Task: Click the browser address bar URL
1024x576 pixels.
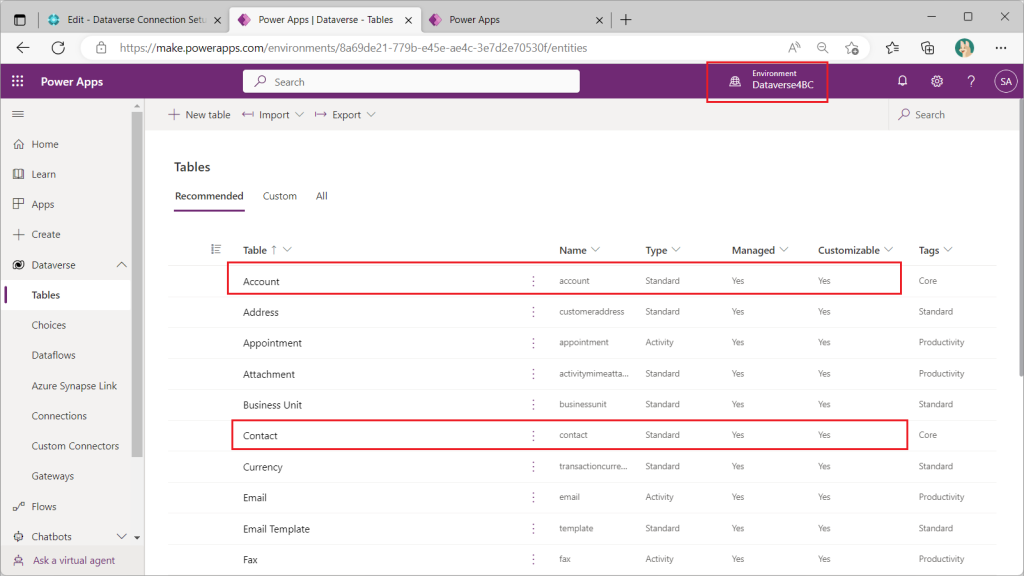Action: (353, 48)
